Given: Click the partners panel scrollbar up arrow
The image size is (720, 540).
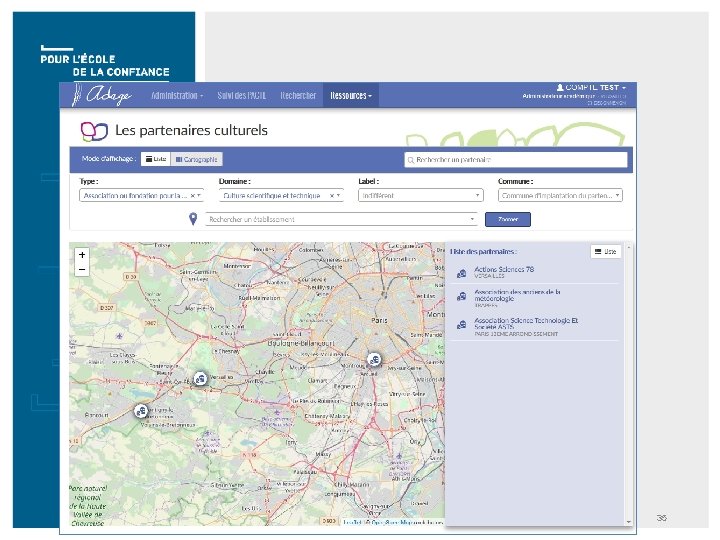Looking at the screenshot, I should point(629,248).
